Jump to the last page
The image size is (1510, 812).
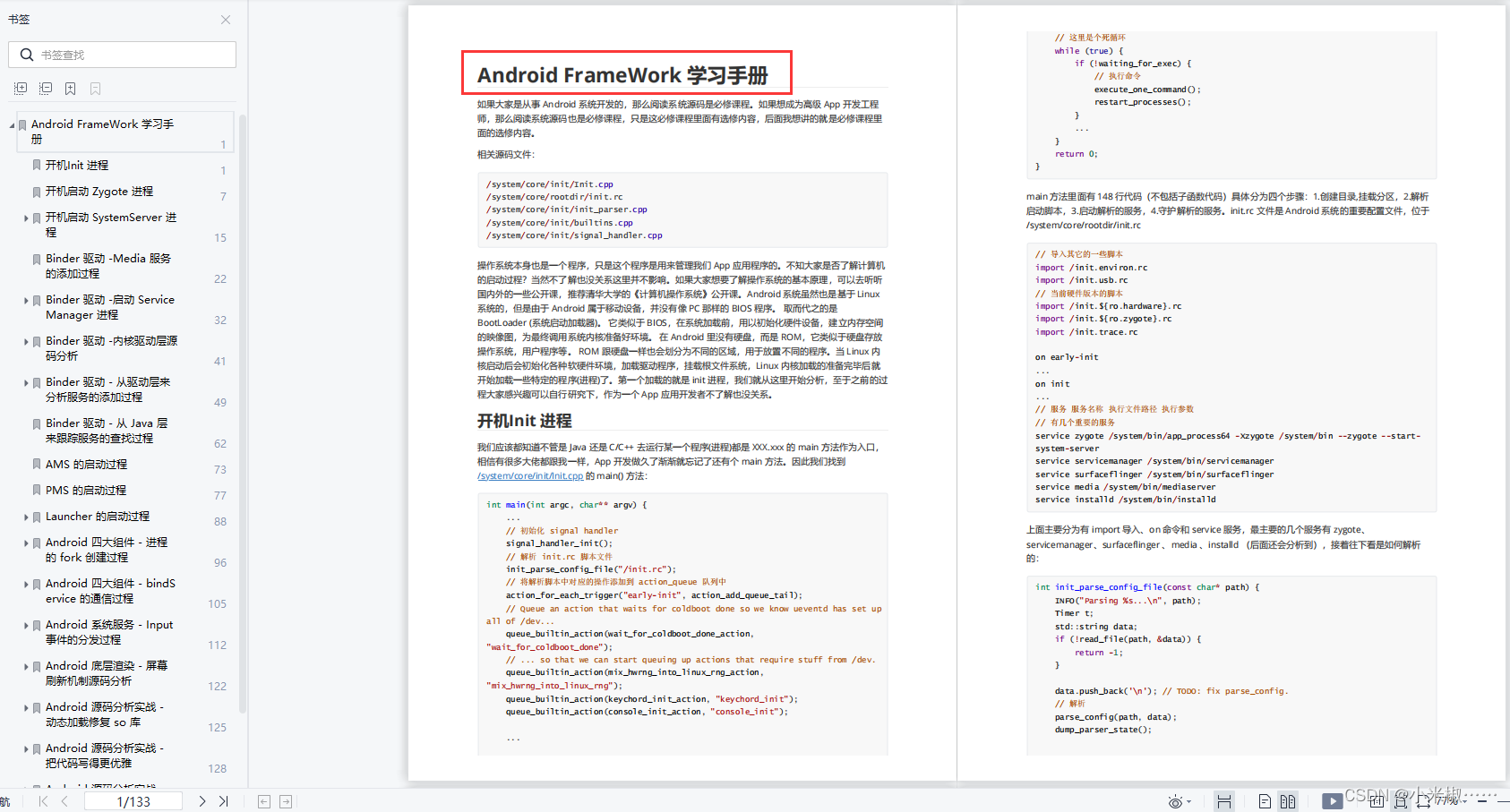point(224,801)
